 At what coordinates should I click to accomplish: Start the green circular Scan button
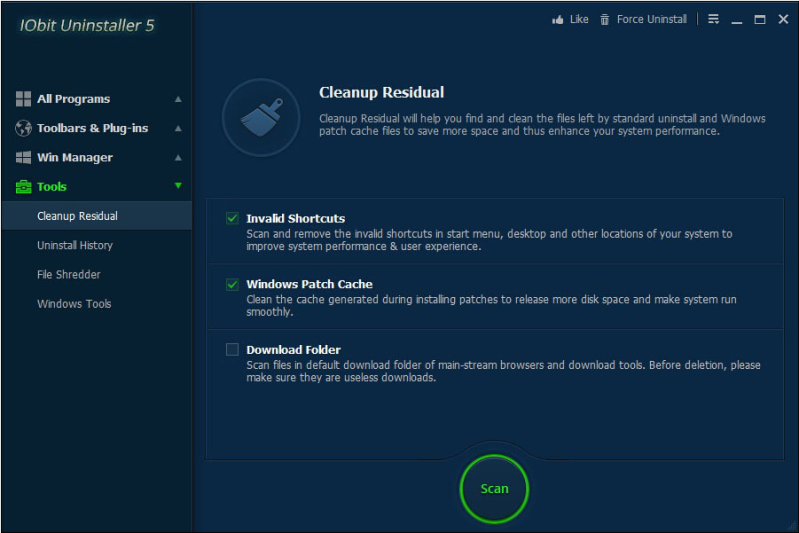pos(494,489)
